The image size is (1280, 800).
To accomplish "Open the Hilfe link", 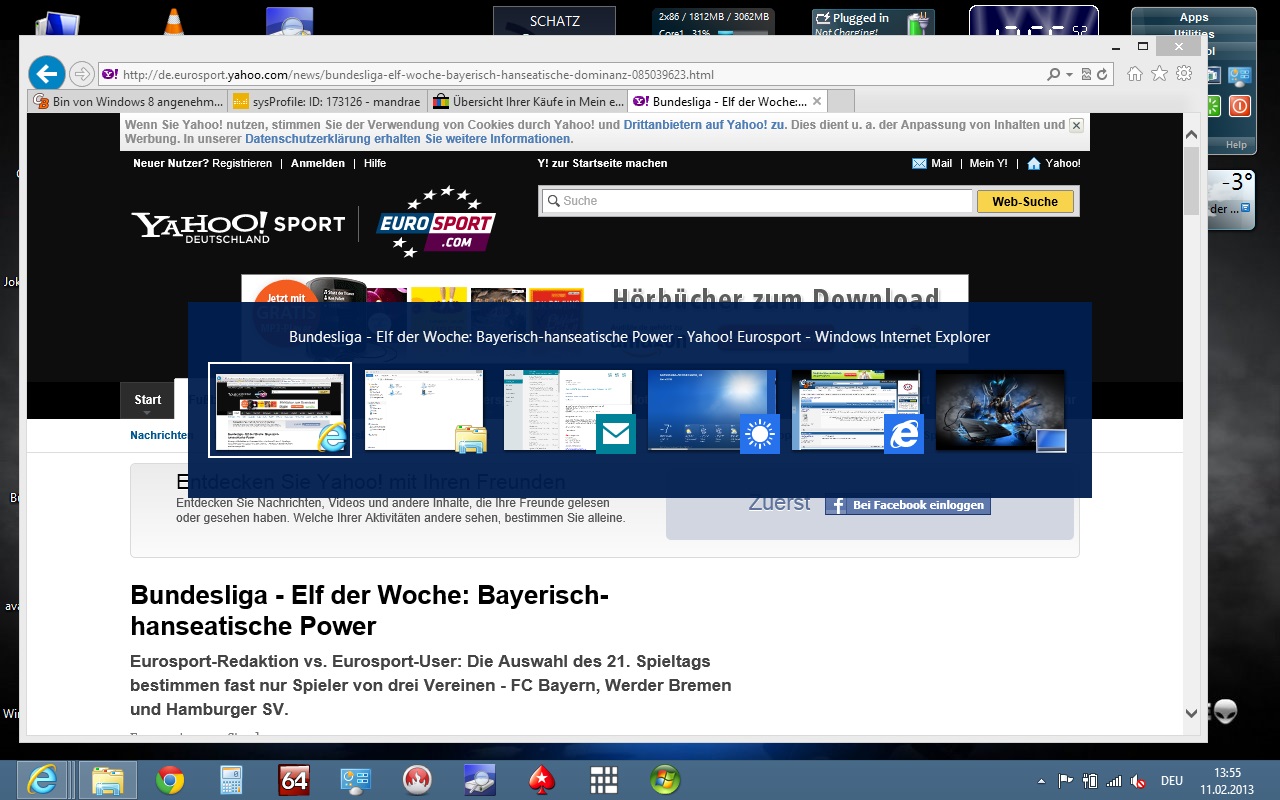I will point(375,163).
